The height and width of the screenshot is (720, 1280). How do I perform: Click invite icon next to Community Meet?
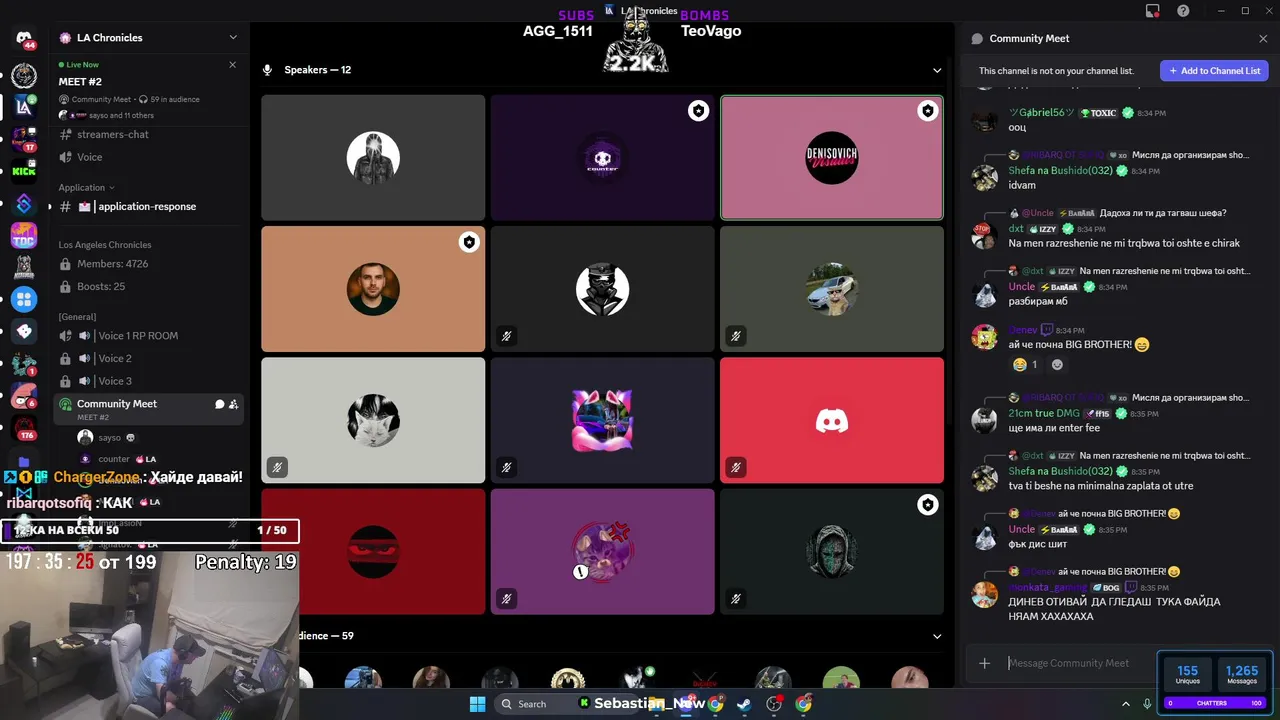233,404
